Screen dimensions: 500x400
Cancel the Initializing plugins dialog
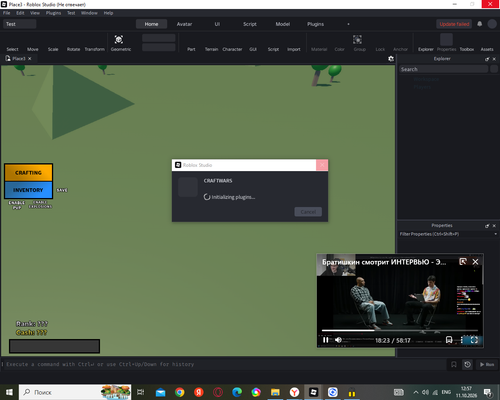[308, 212]
